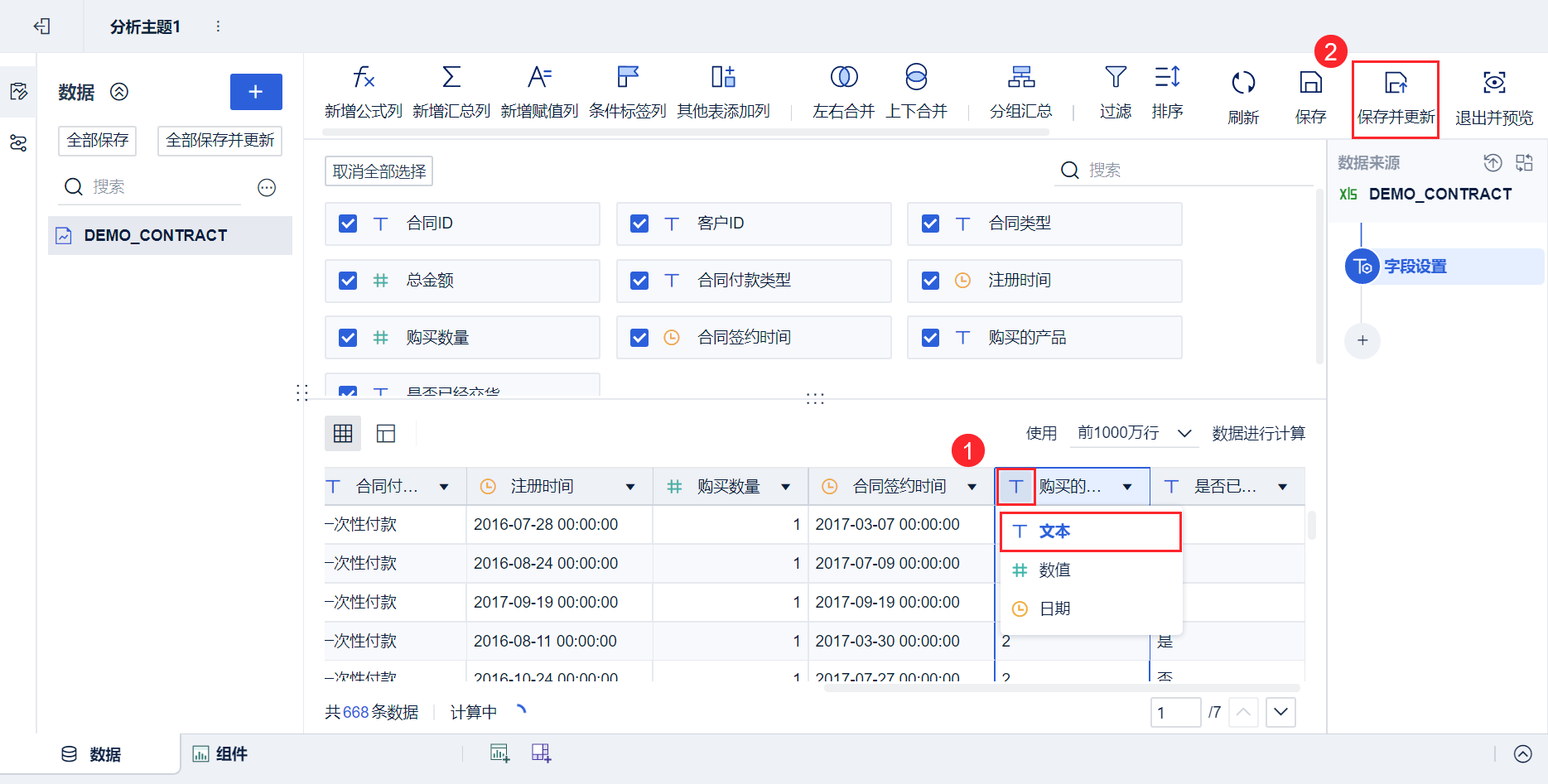
Task: Uncheck the 购买数量 field checkbox
Action: [348, 338]
